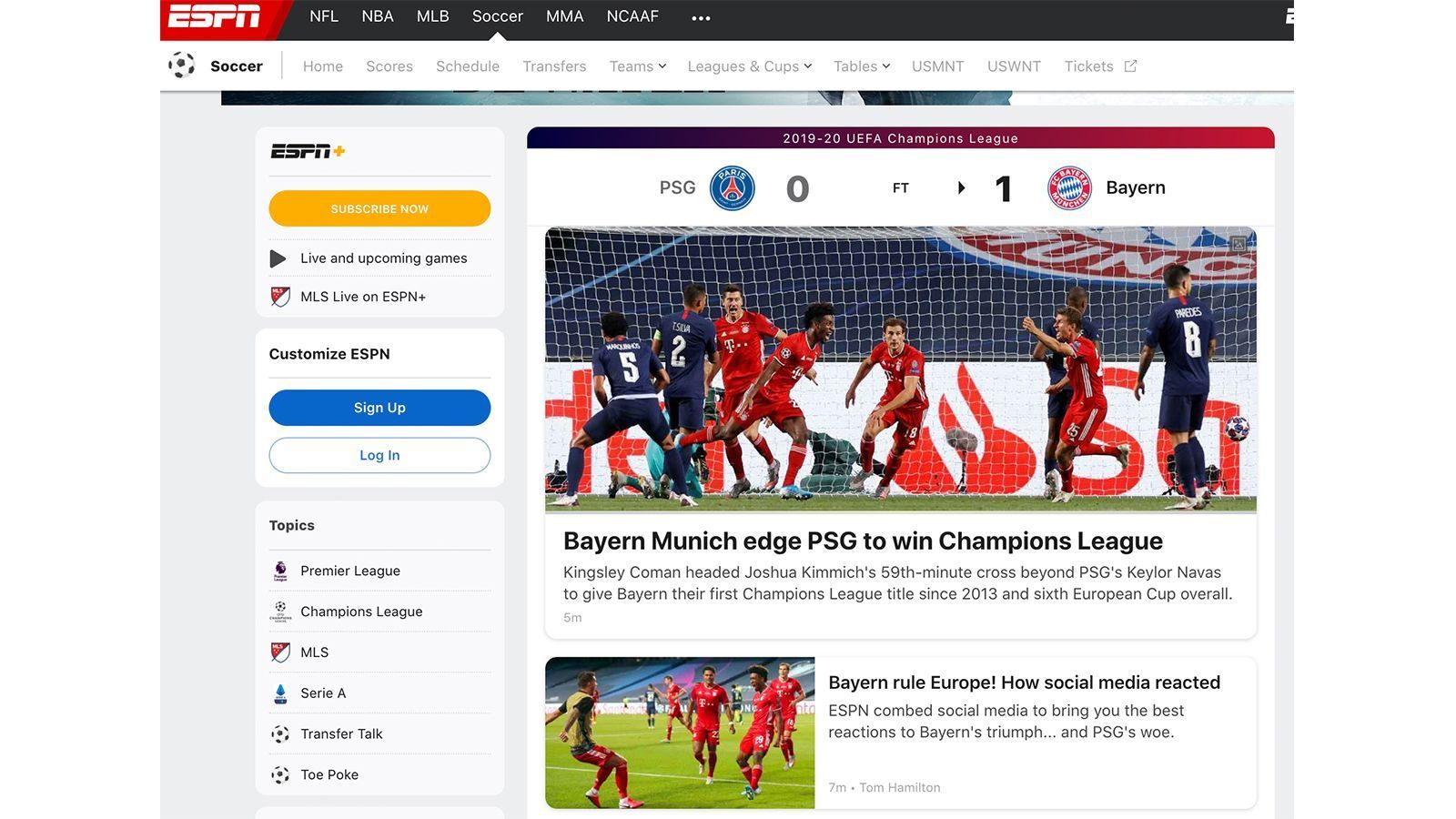Open the Schedule page
The width and height of the screenshot is (1456, 819).
[468, 66]
